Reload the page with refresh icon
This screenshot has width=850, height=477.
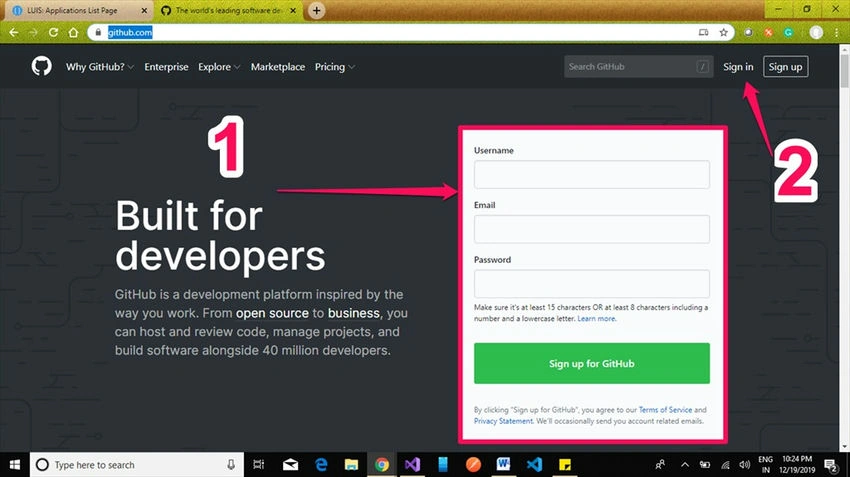tap(53, 33)
